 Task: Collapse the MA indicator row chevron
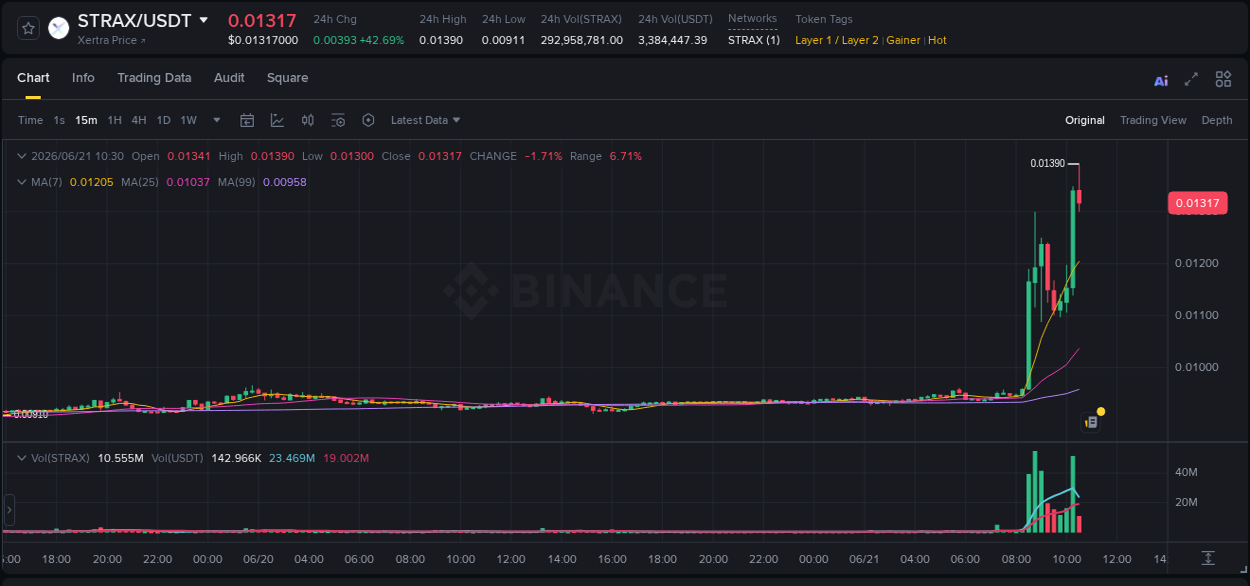click(x=21, y=182)
